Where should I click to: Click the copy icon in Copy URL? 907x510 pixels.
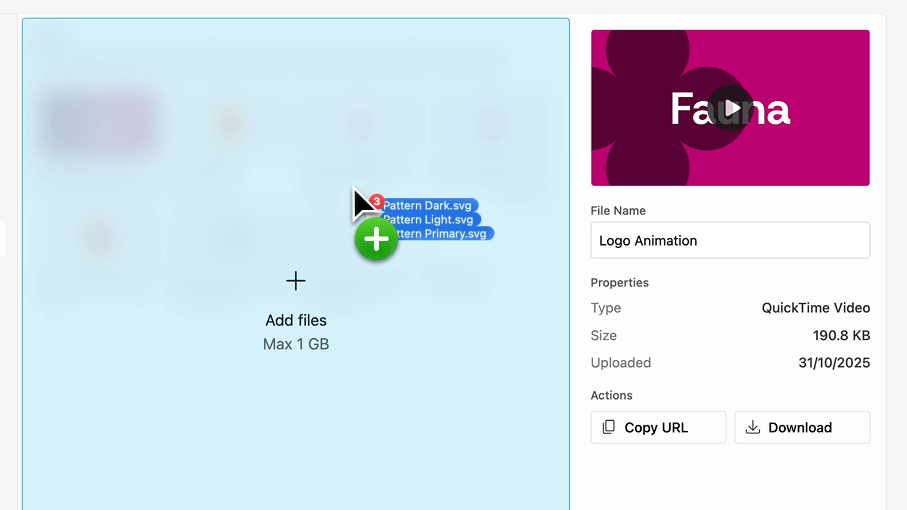pyautogui.click(x=609, y=427)
